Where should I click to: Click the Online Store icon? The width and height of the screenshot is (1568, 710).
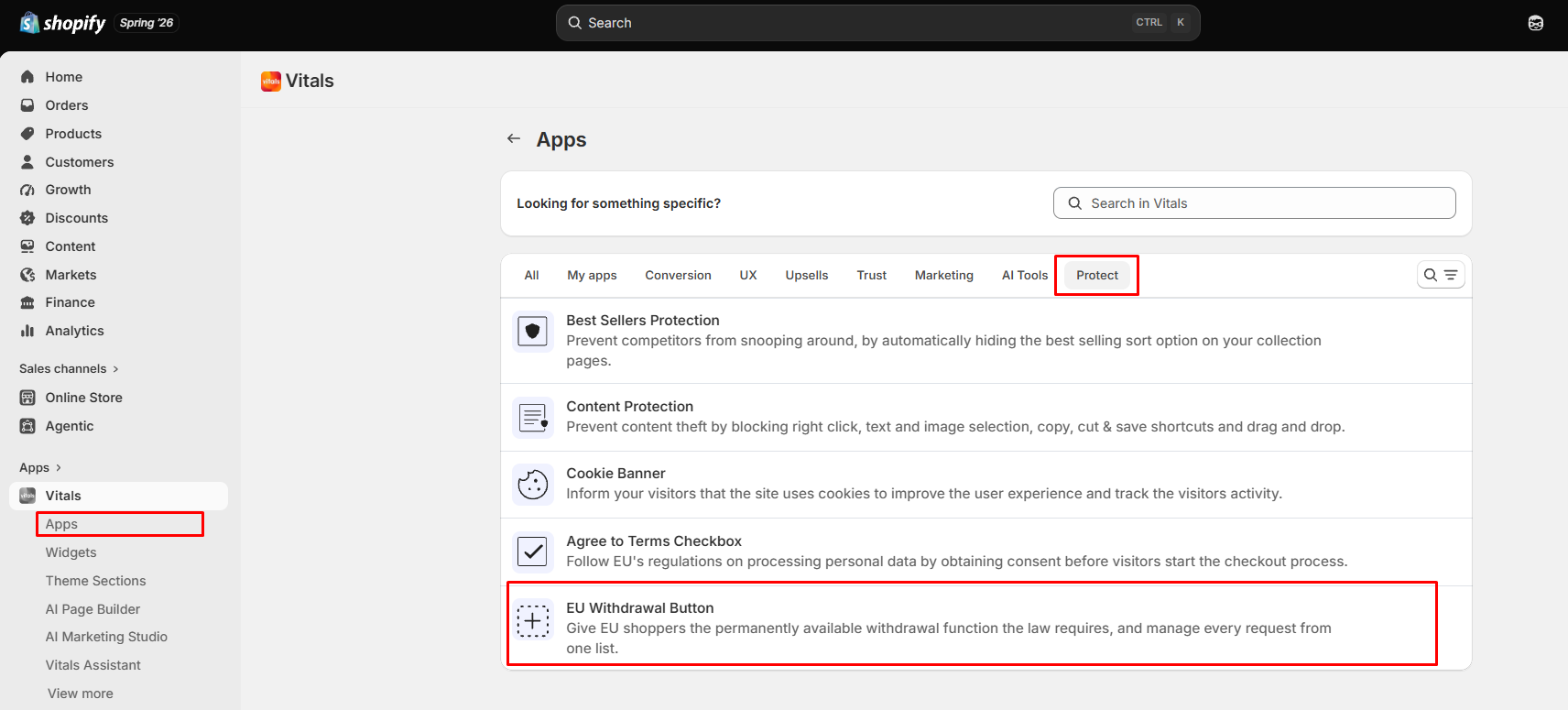point(27,398)
